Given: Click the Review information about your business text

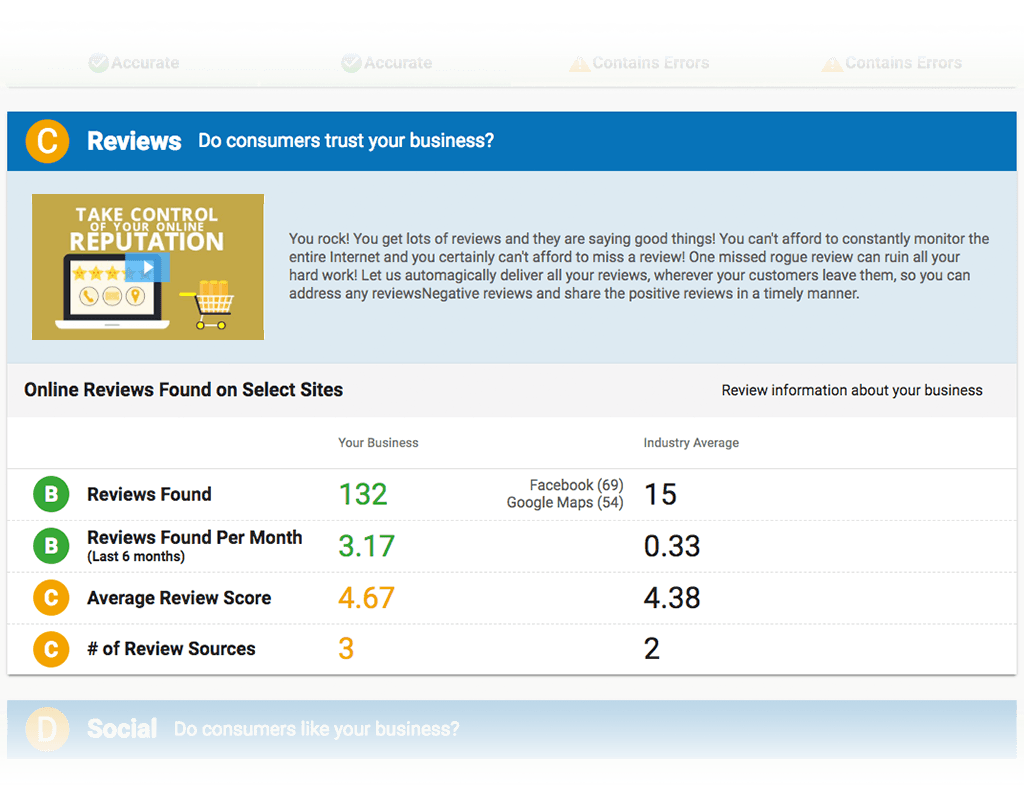Looking at the screenshot, I should point(852,390).
